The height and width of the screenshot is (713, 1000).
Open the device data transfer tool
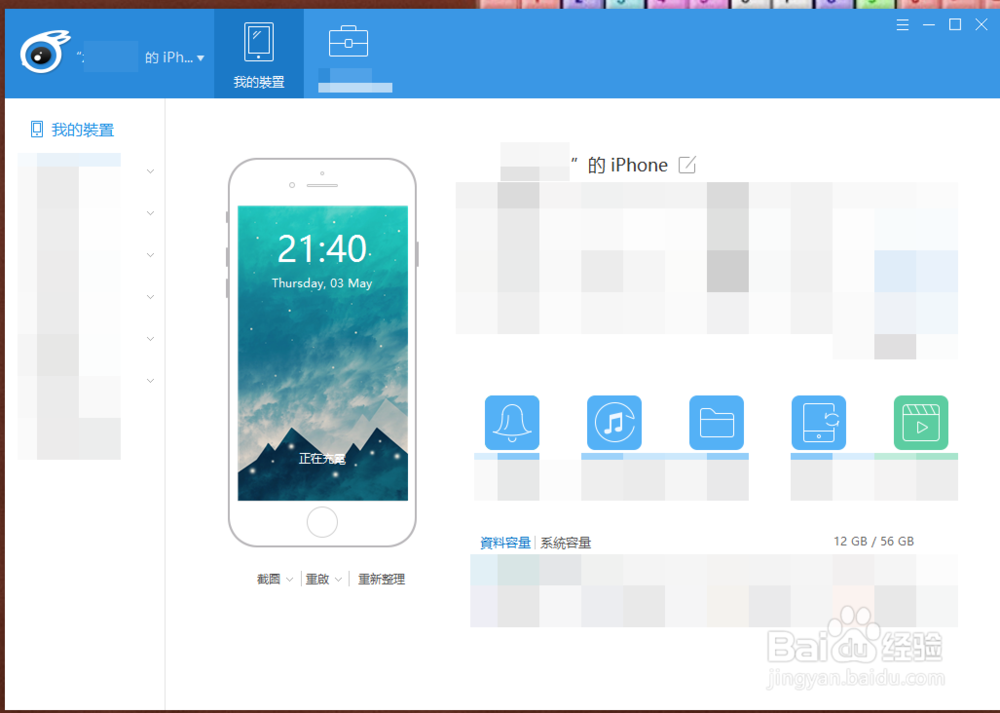(x=818, y=422)
